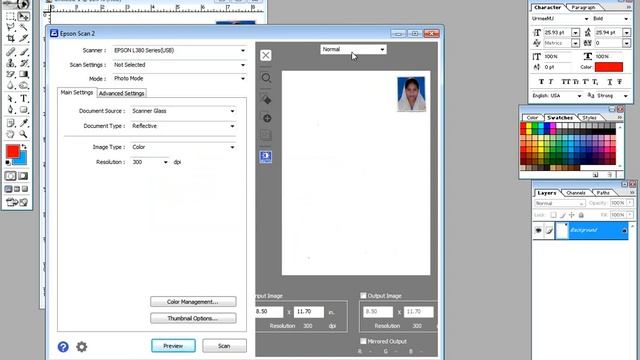This screenshot has width=640, height=360.
Task: Click the add marquee icon in preview
Action: click(x=266, y=118)
